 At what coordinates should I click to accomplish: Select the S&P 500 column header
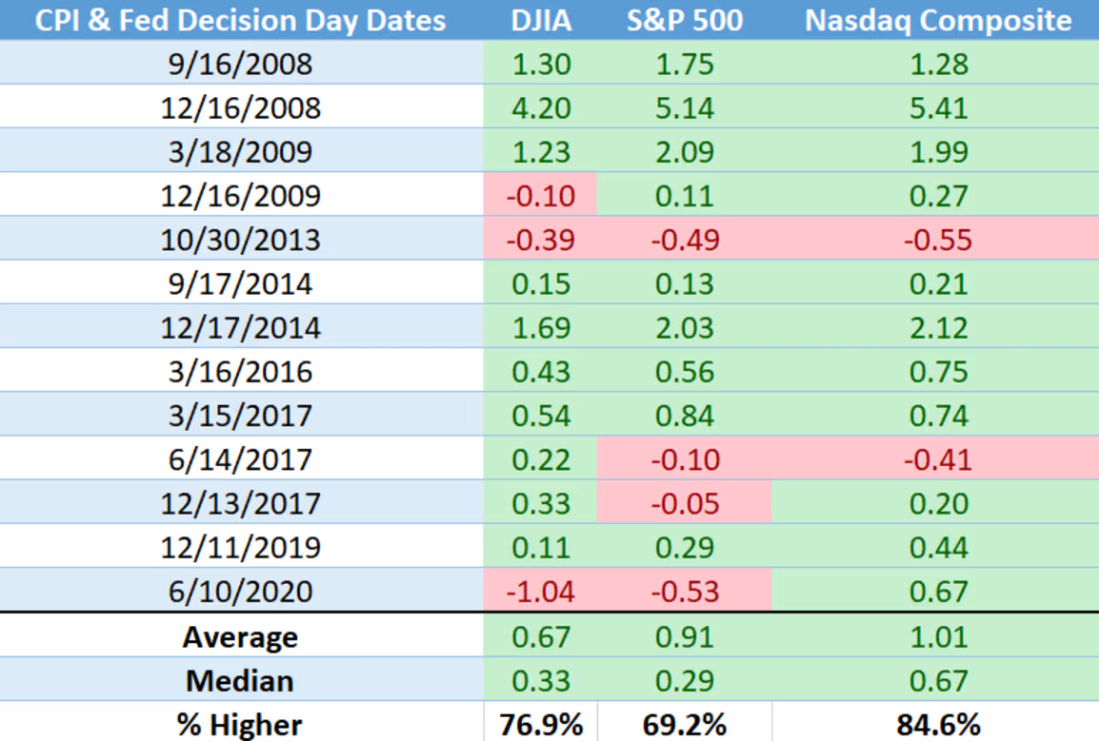coord(684,20)
